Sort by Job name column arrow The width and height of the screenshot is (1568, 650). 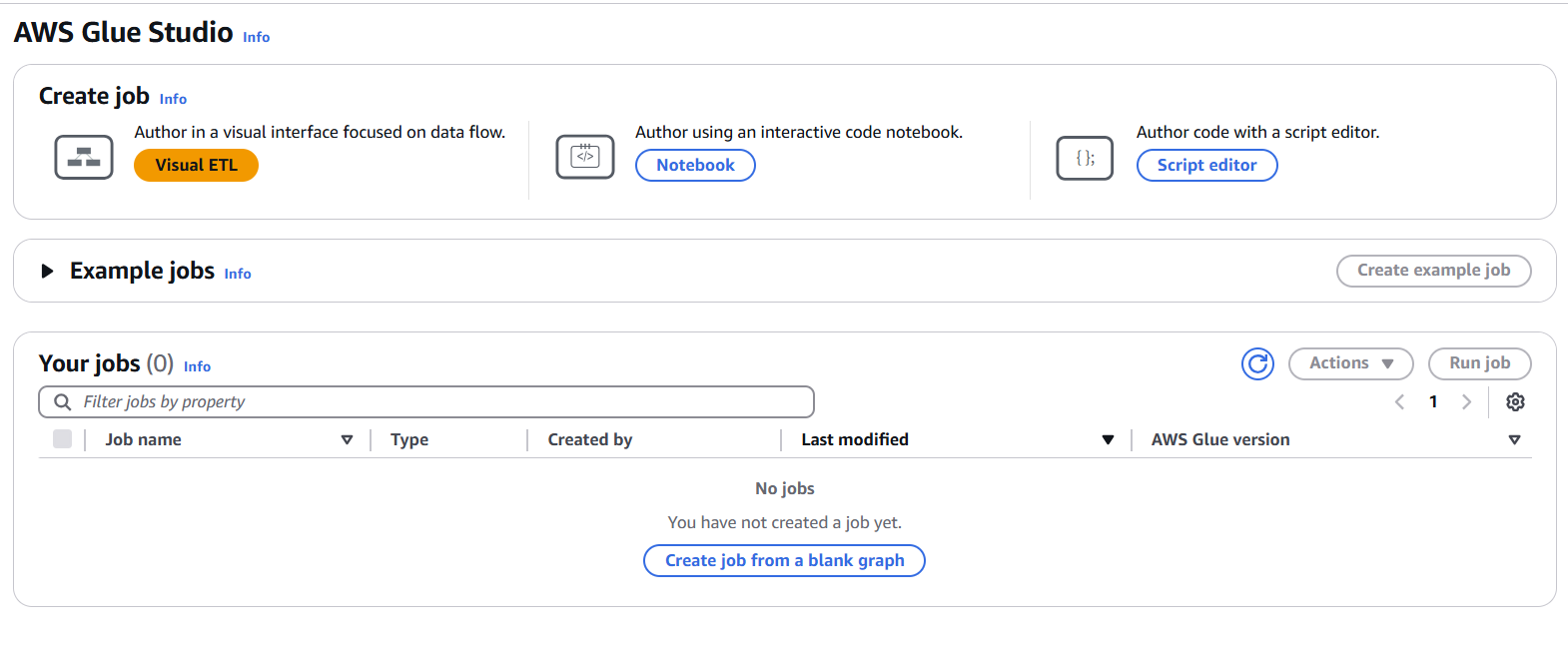coord(347,439)
